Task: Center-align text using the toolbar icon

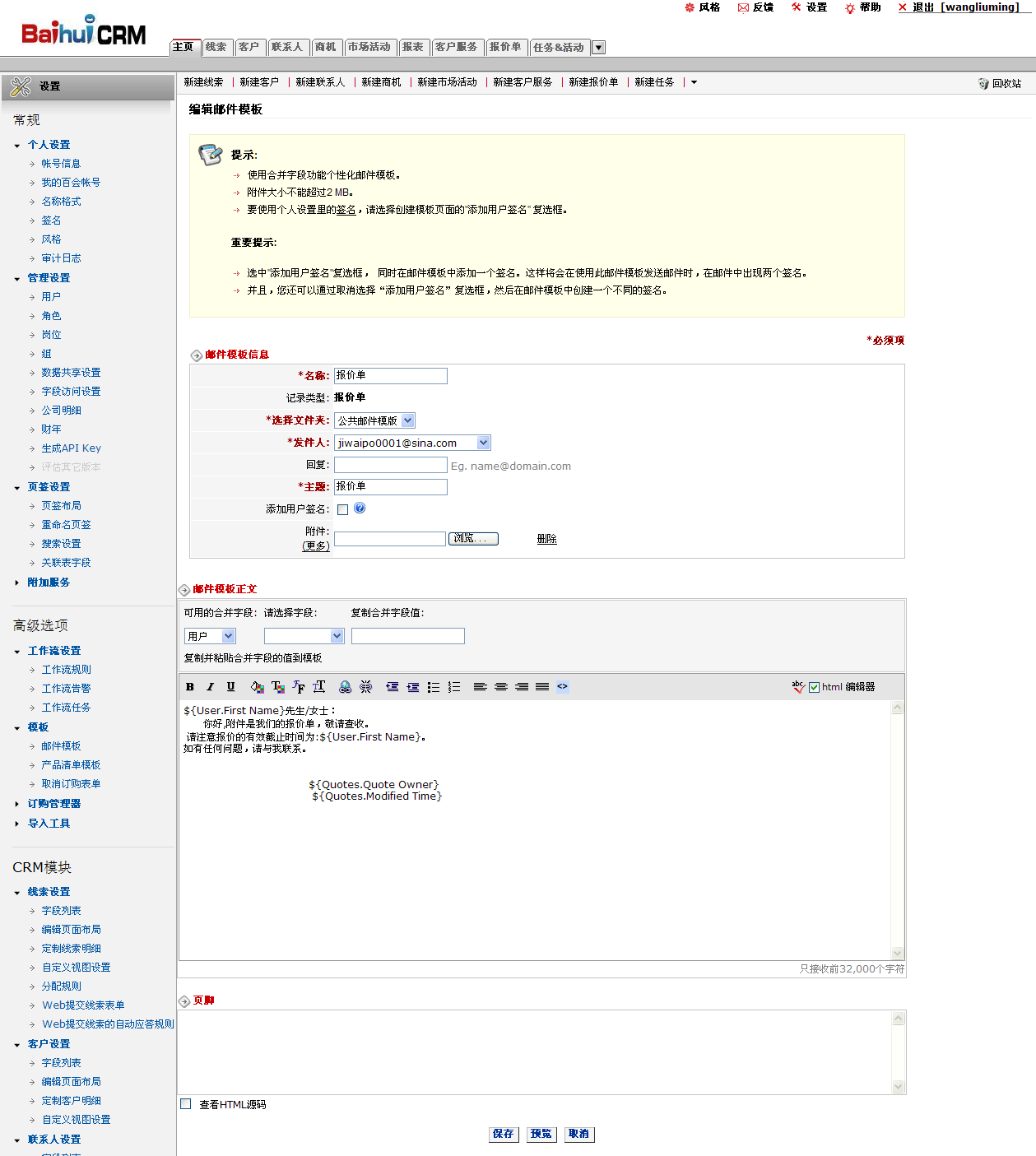Action: point(501,687)
